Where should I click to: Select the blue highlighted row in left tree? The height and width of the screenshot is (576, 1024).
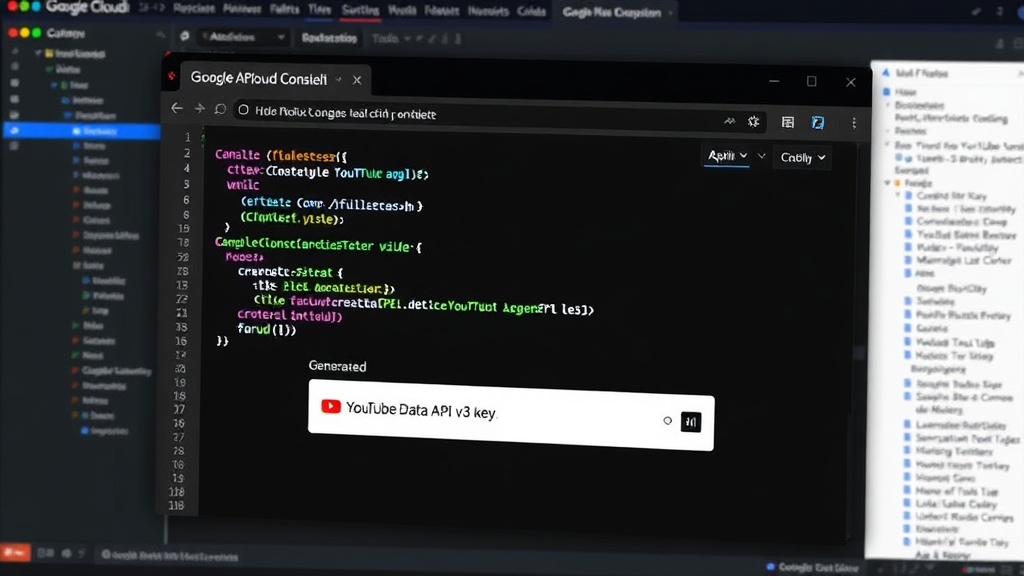coord(82,131)
